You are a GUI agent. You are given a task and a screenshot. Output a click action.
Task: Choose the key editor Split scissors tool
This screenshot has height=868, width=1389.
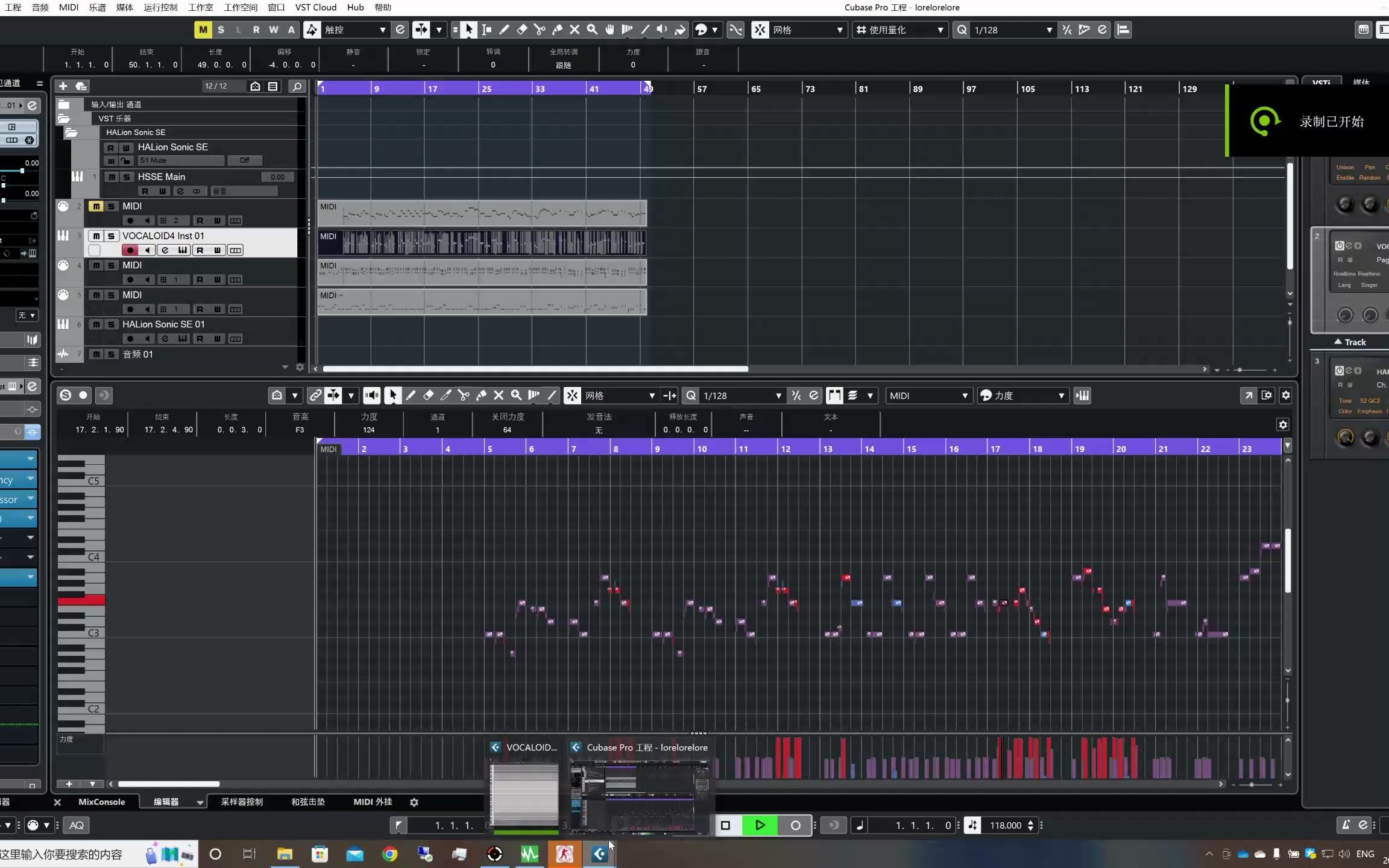pyautogui.click(x=464, y=395)
